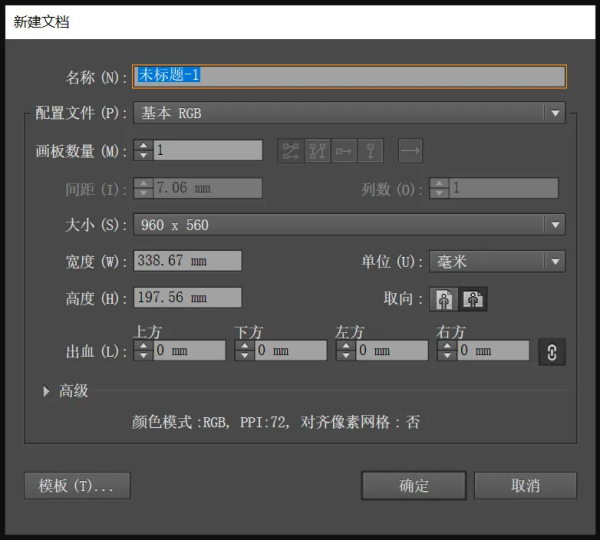600x540 pixels.
Task: Confirm with the 确定 button
Action: (x=414, y=486)
